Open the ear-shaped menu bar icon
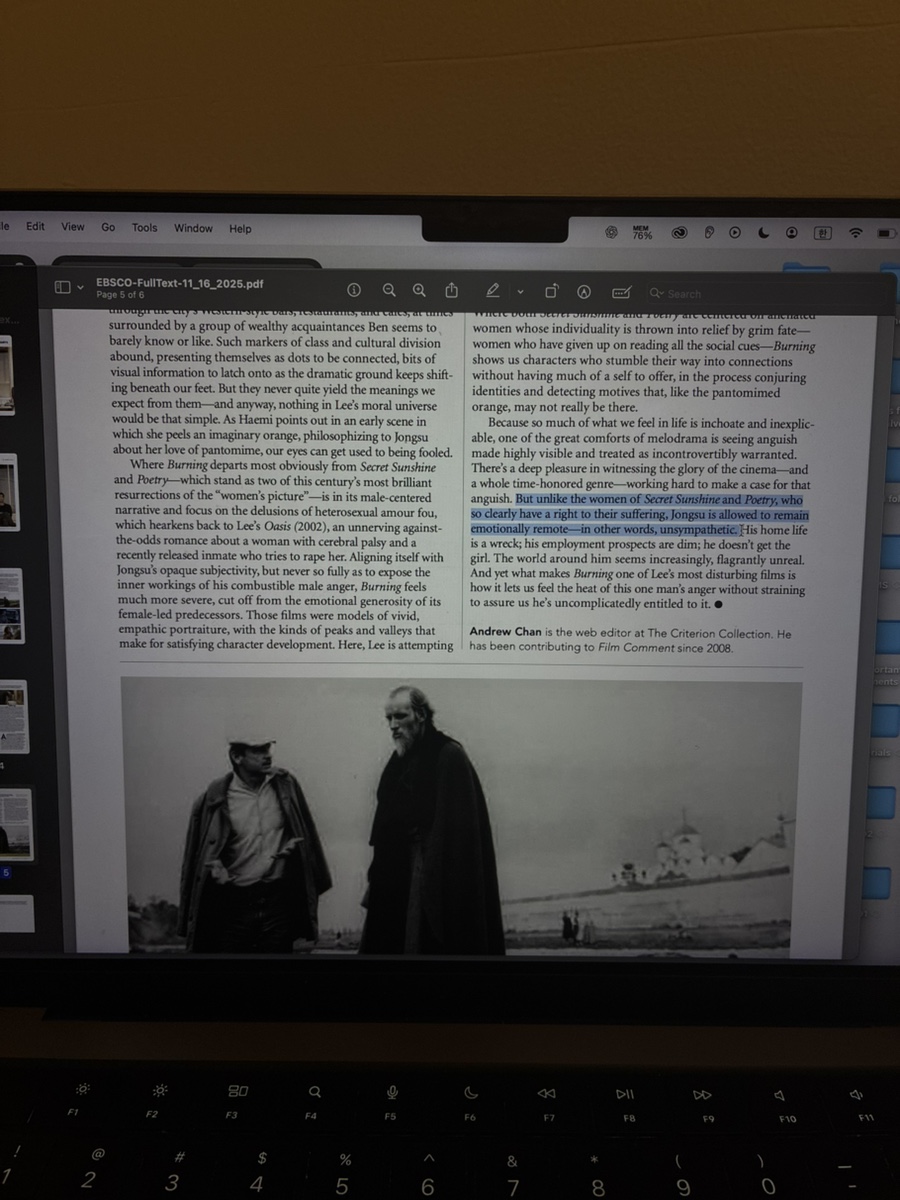The width and height of the screenshot is (900, 1200). 709,232
